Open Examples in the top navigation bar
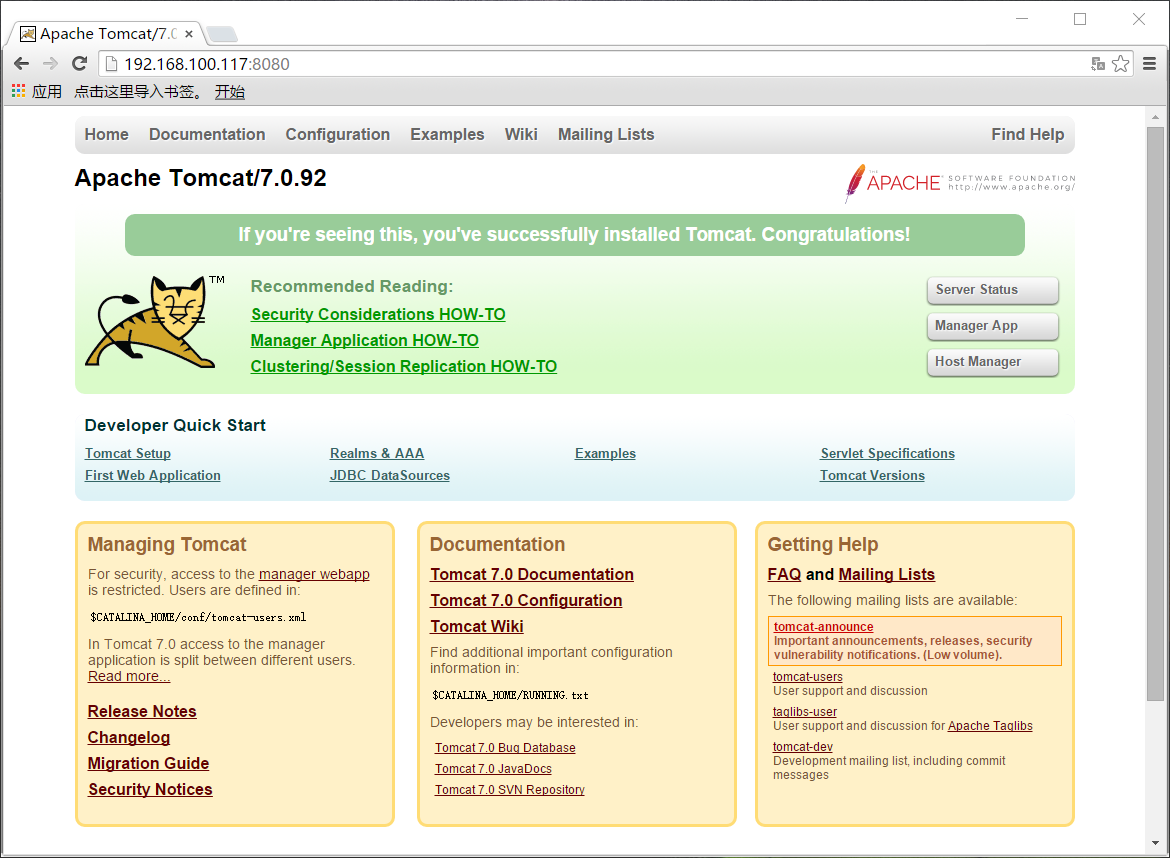 coord(447,134)
